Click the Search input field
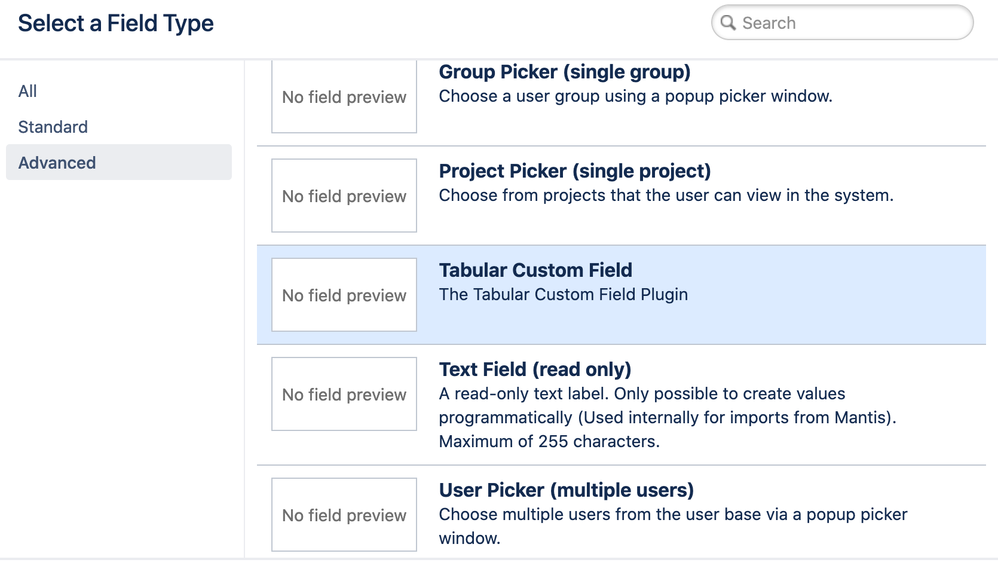 pyautogui.click(x=850, y=23)
